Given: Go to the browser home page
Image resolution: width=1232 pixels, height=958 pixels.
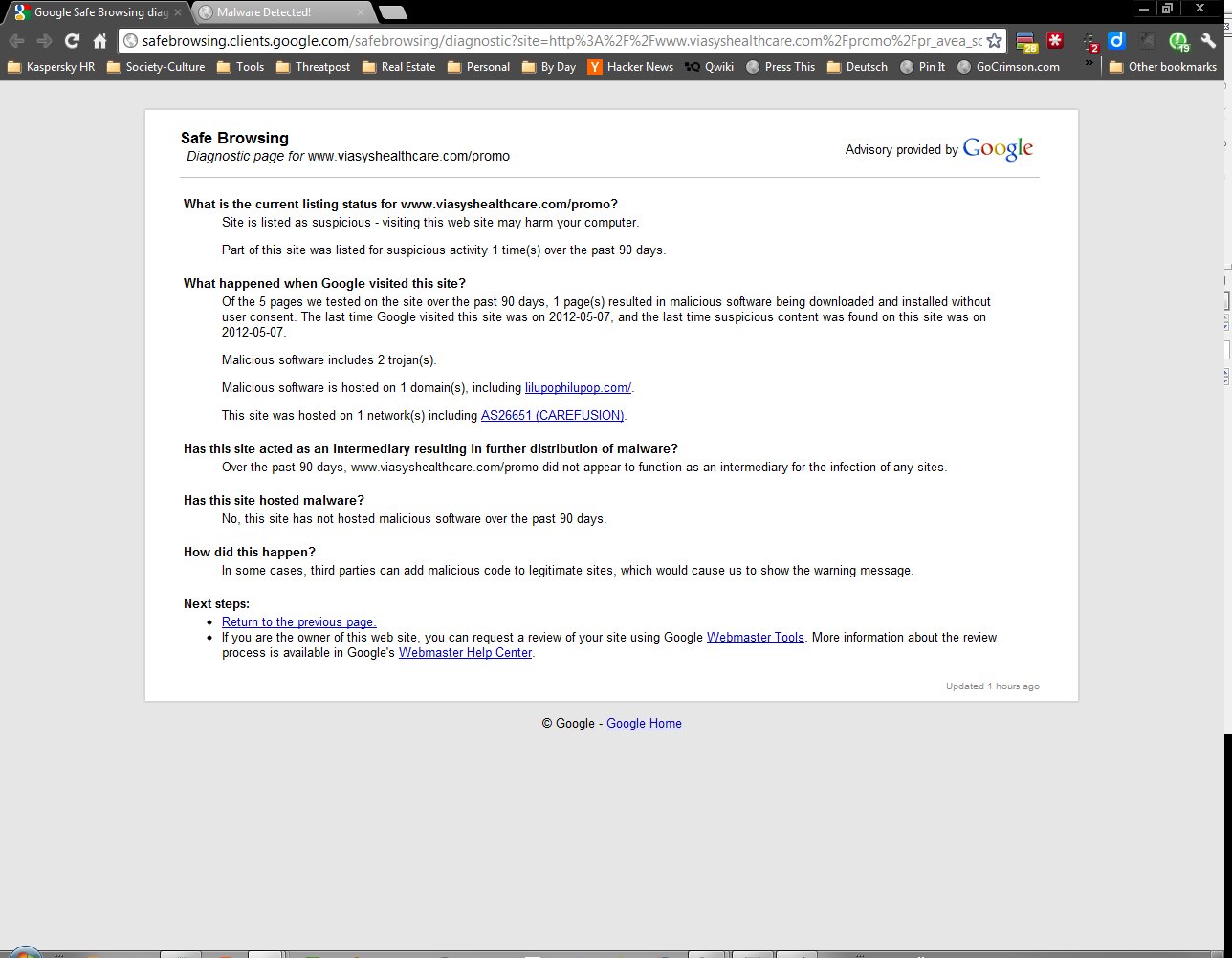Looking at the screenshot, I should (99, 41).
